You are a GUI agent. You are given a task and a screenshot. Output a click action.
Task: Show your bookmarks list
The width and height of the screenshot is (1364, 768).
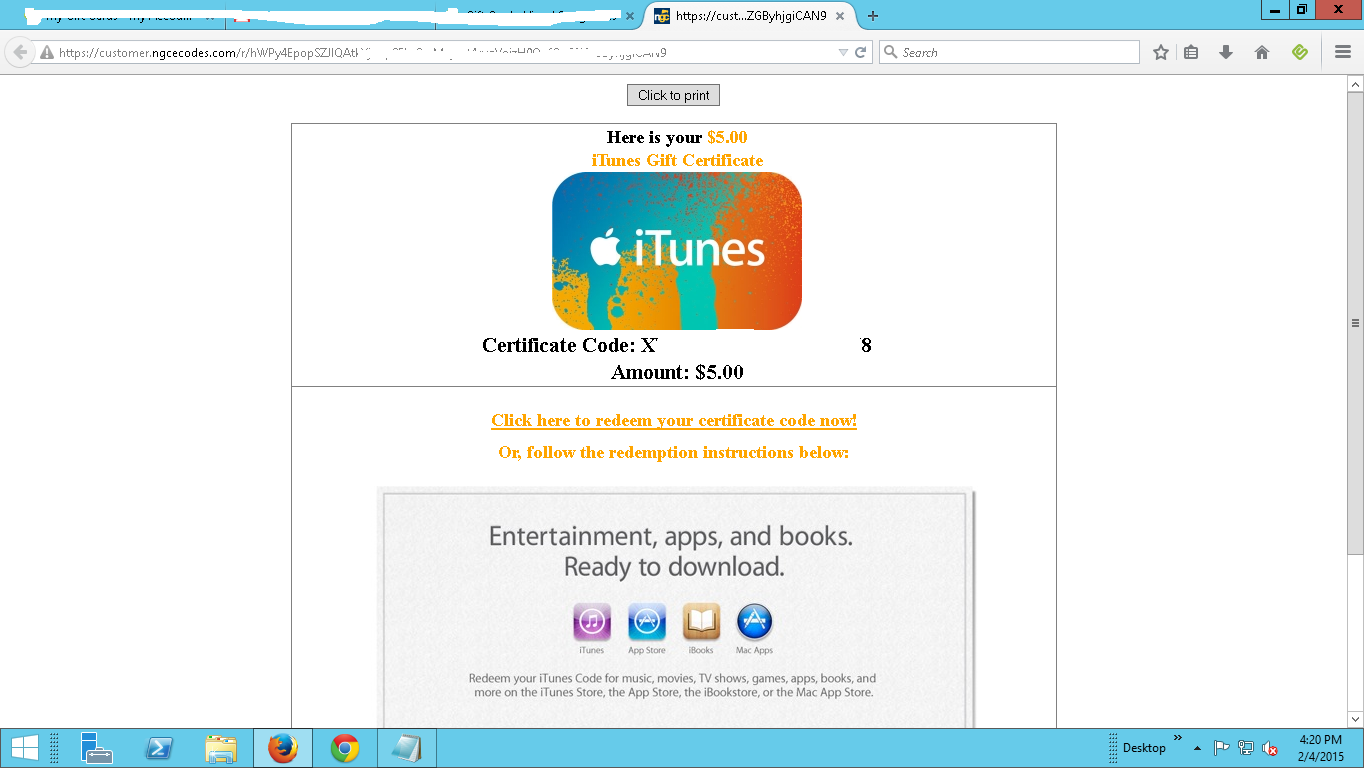pyautogui.click(x=1191, y=53)
